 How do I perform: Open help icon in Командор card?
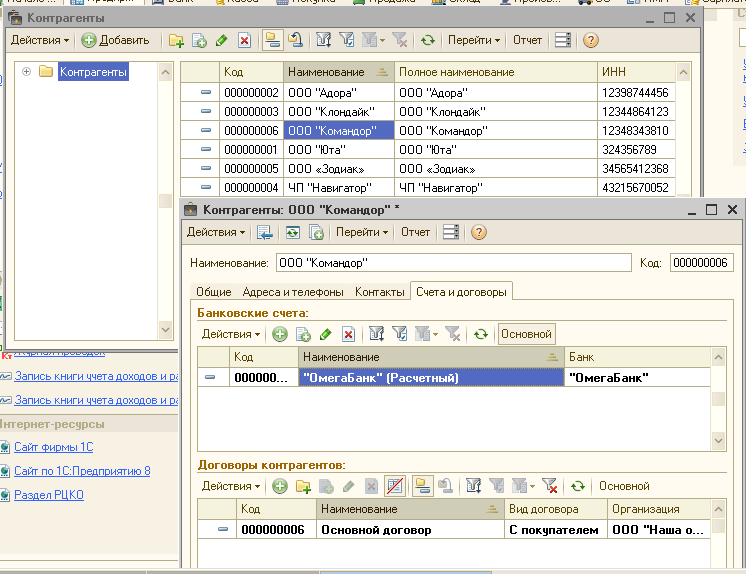479,232
